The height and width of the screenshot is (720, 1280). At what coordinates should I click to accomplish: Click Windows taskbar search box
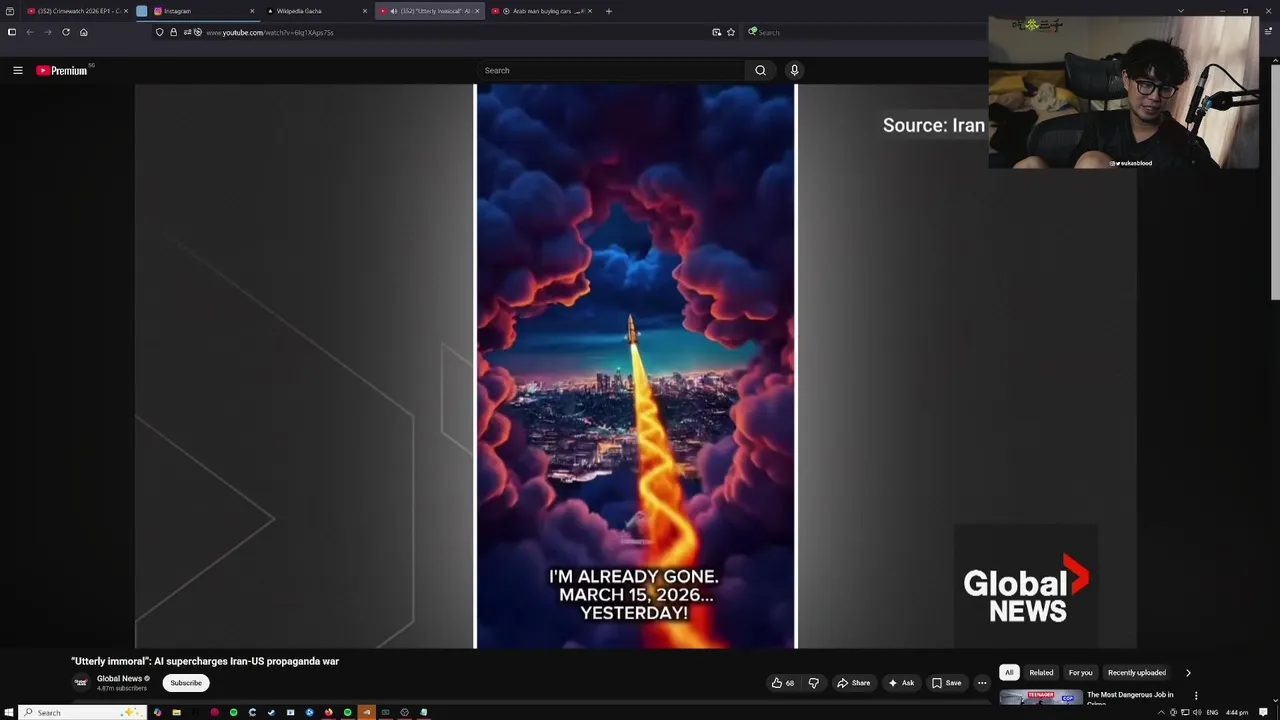coord(84,712)
